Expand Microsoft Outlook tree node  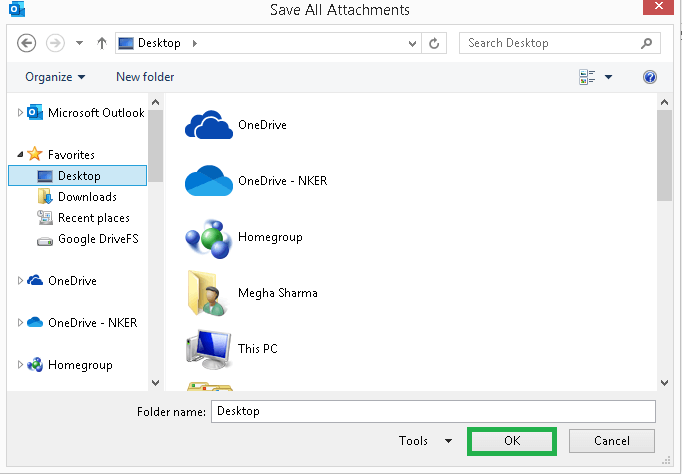click(x=20, y=113)
